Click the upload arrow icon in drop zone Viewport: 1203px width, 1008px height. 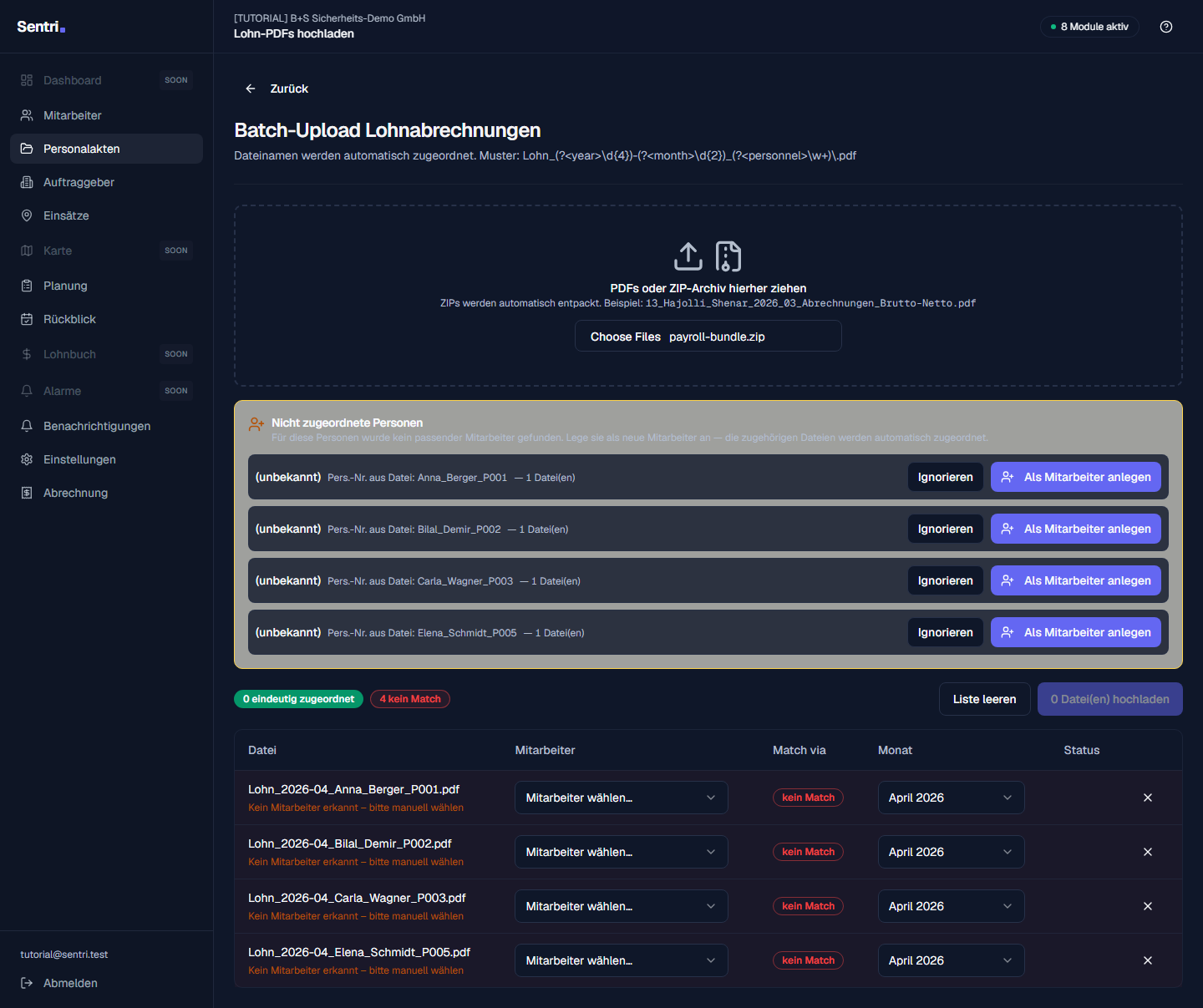click(688, 256)
